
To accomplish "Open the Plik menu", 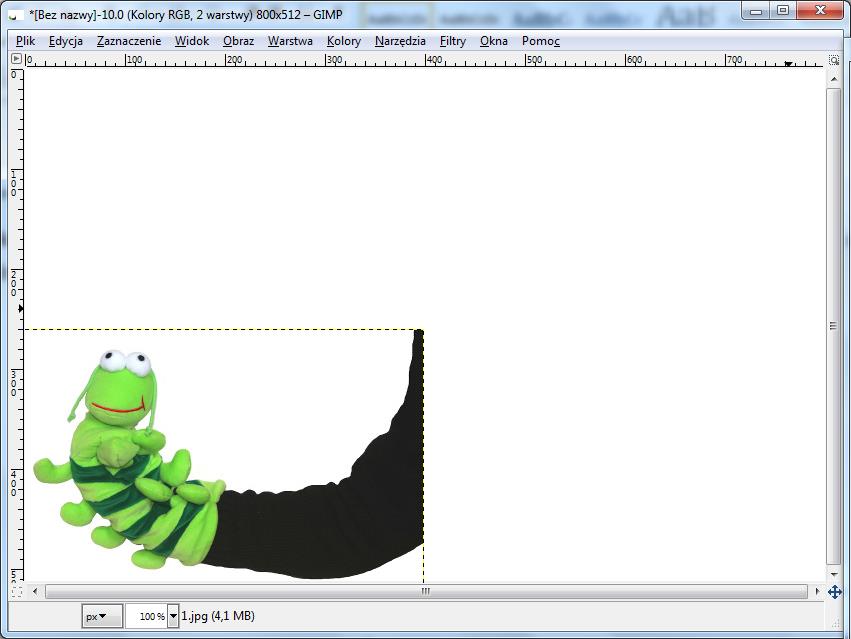I will click(26, 41).
